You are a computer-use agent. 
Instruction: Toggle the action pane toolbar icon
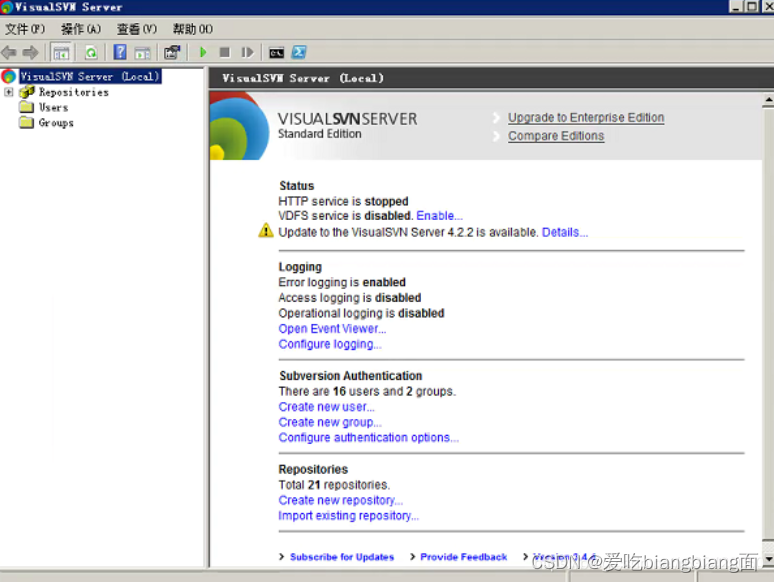point(143,52)
